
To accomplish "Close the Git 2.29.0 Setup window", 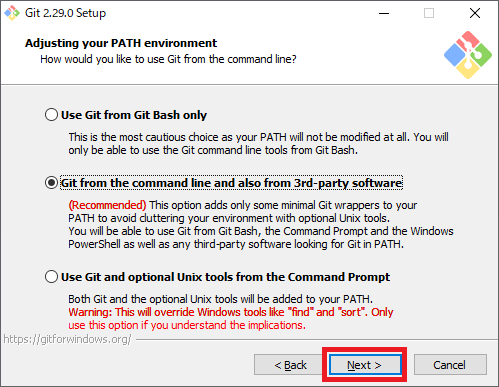I will [x=475, y=13].
